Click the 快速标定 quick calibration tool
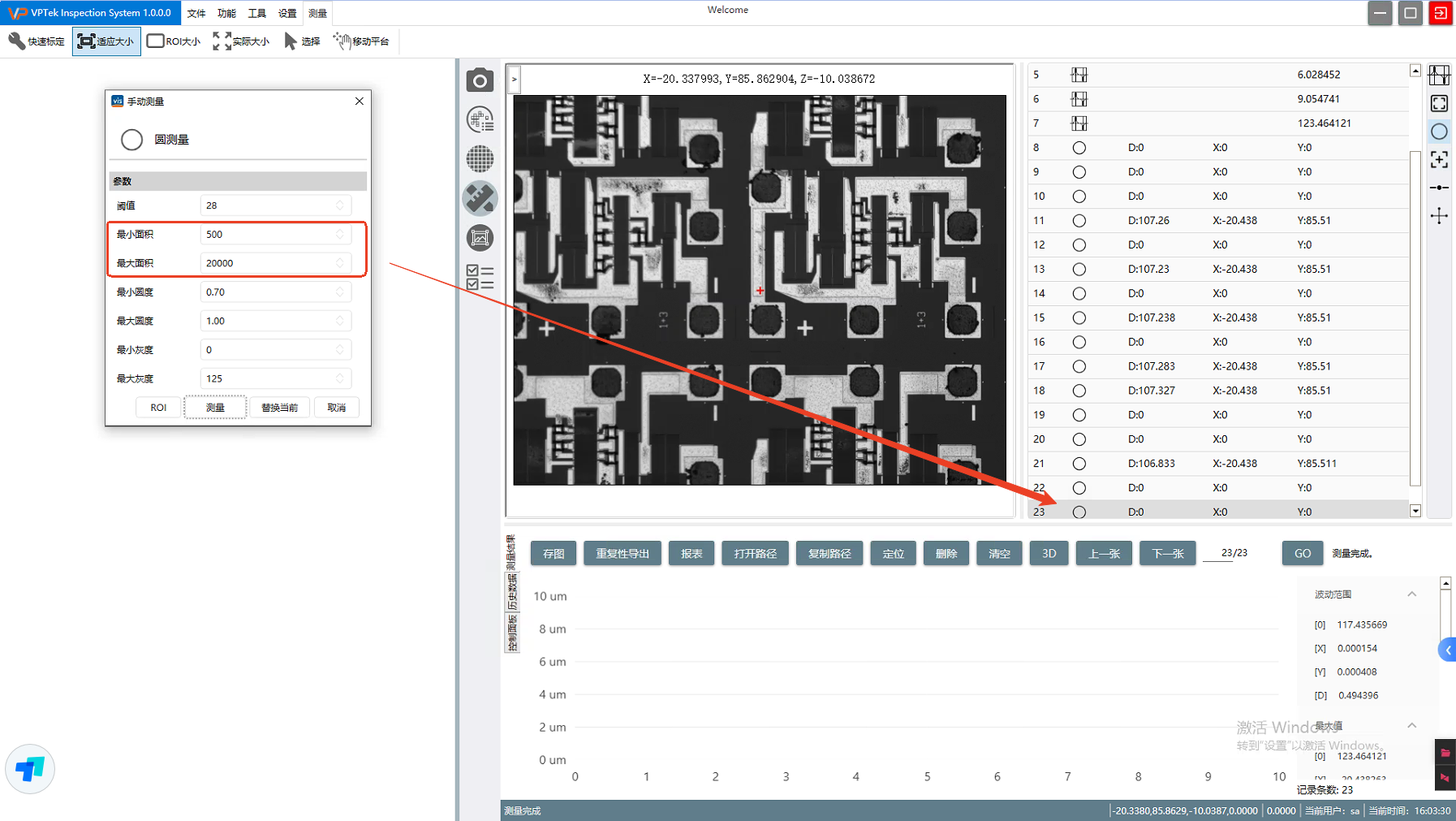Viewport: 1456px width, 821px height. [37, 41]
